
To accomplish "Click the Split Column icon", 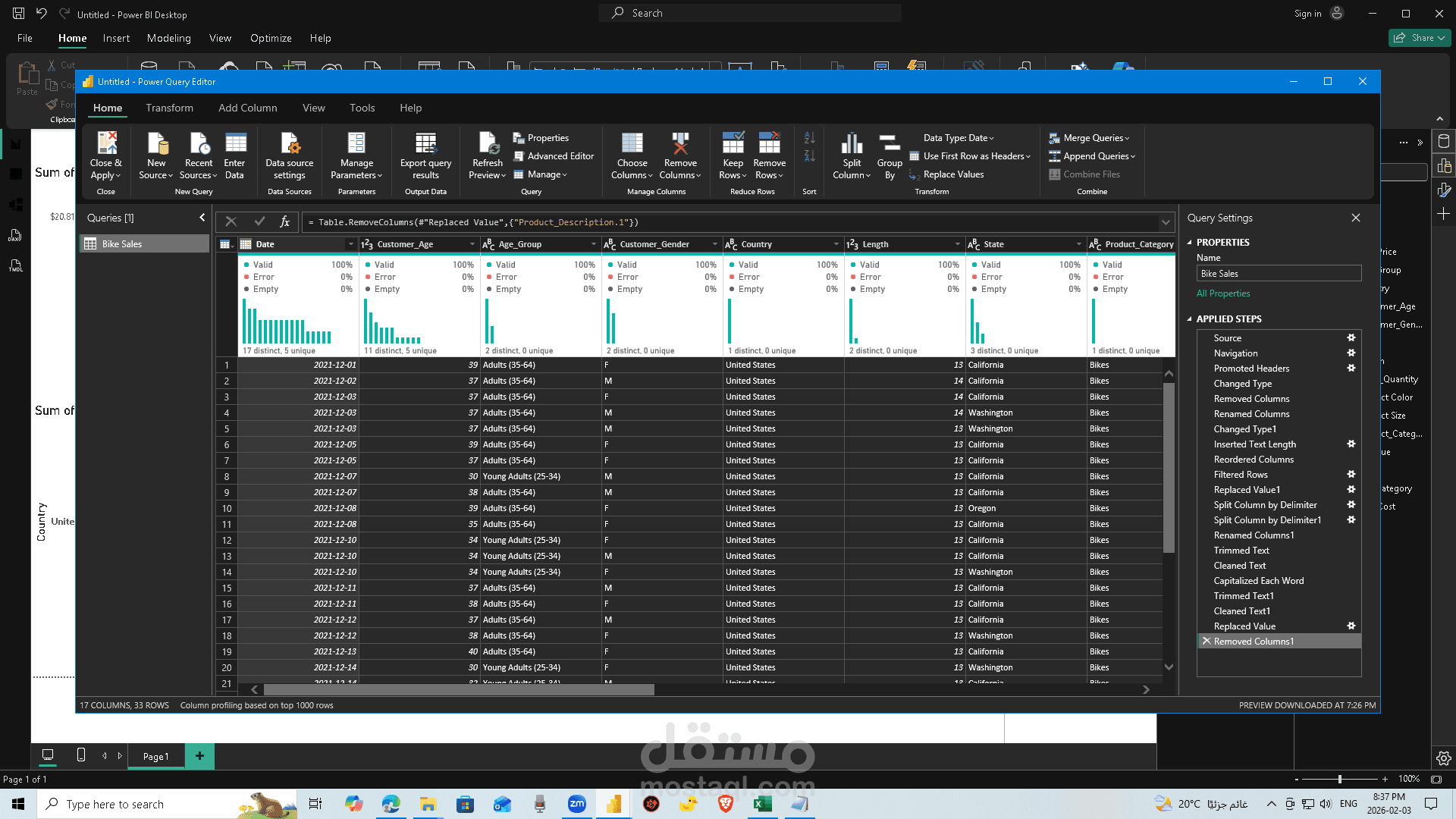I will pos(852,143).
